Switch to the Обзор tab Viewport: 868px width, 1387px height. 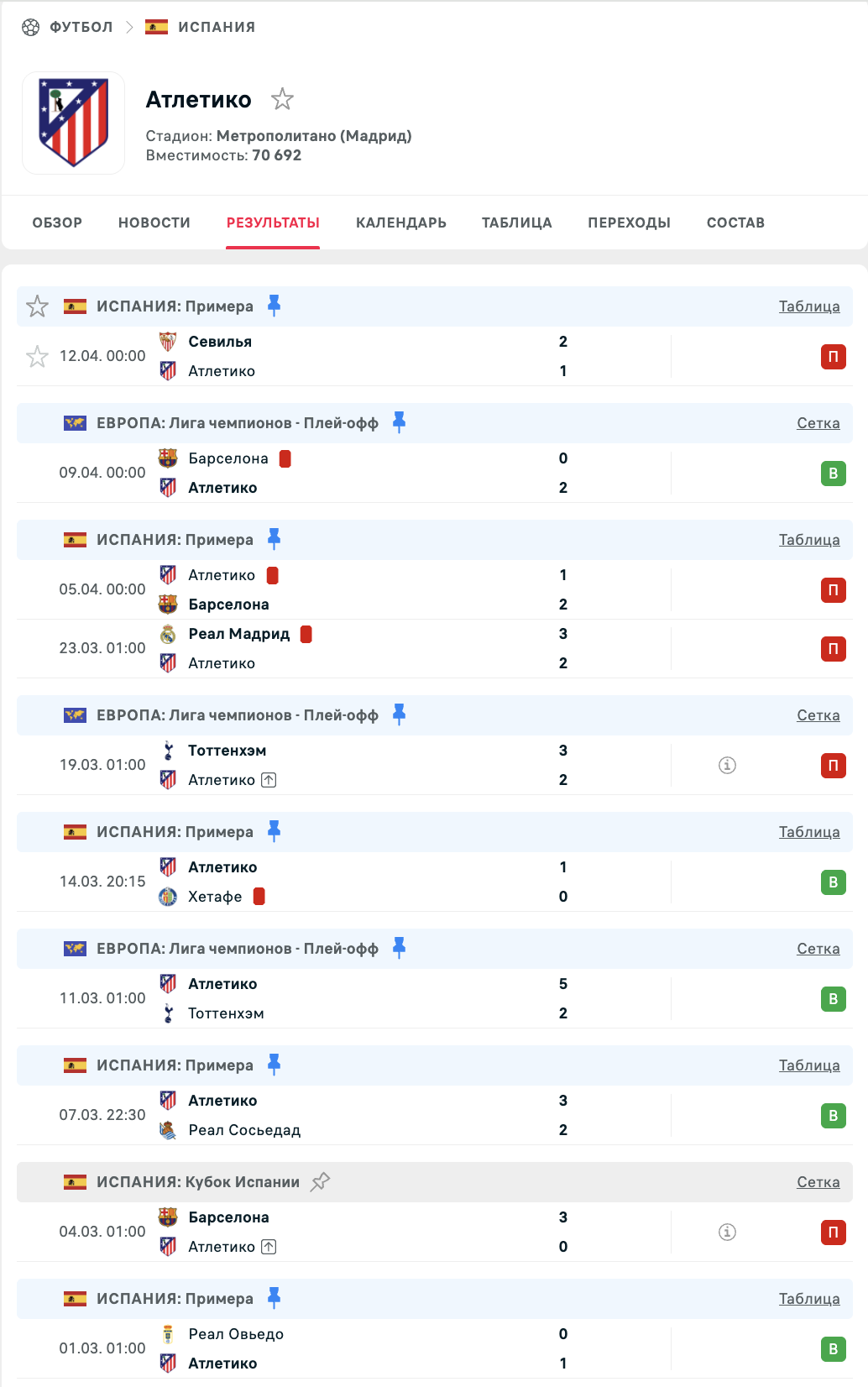57,222
